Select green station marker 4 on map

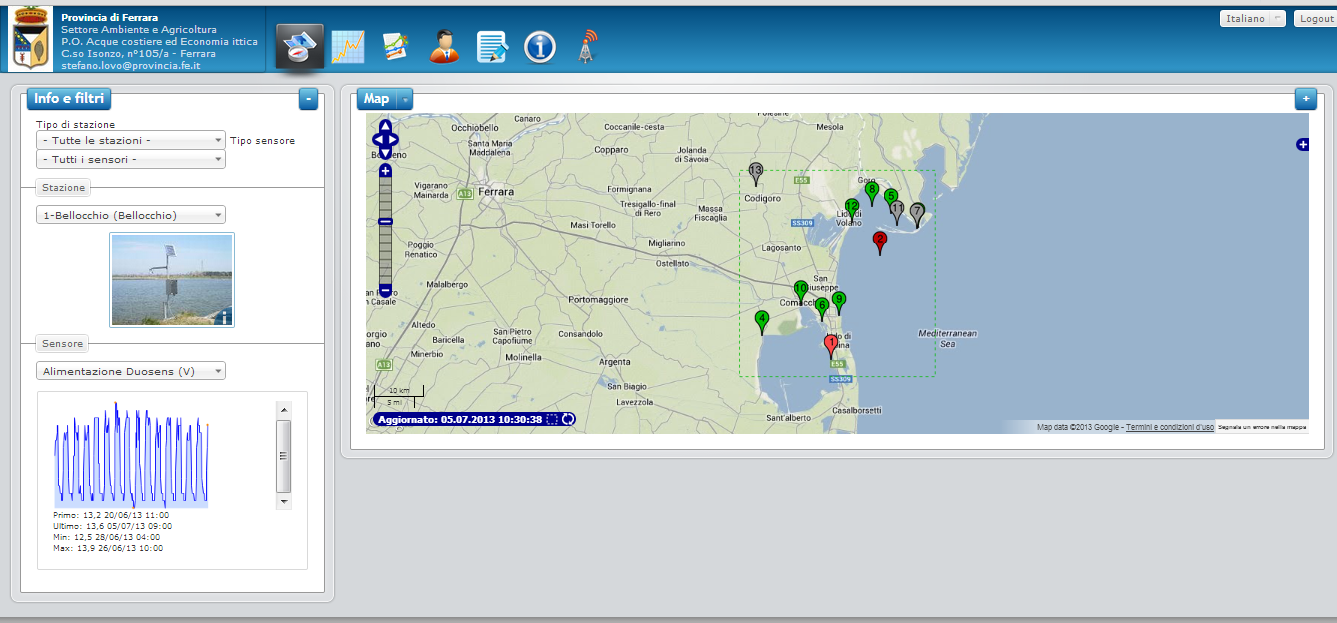click(762, 321)
